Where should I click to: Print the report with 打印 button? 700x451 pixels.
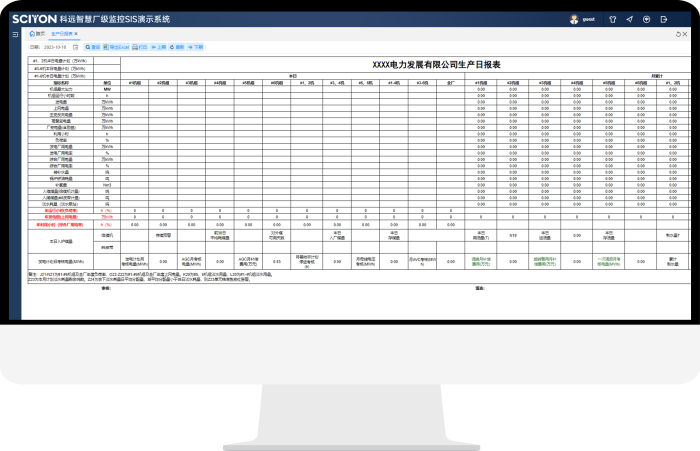tap(141, 47)
